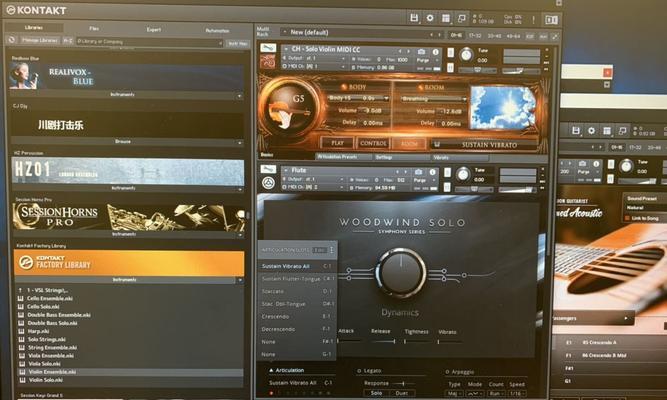Open the Arpeggio Speed 1/16 dropdown

tap(516, 393)
